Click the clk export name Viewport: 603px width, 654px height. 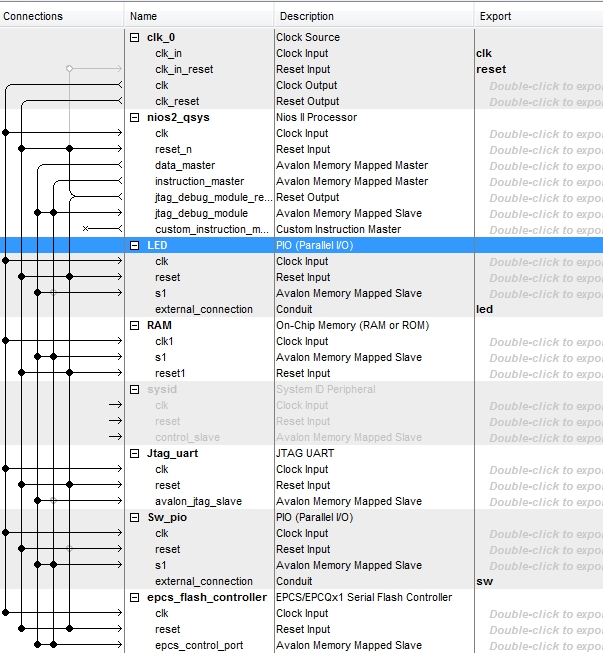pyautogui.click(x=484, y=54)
